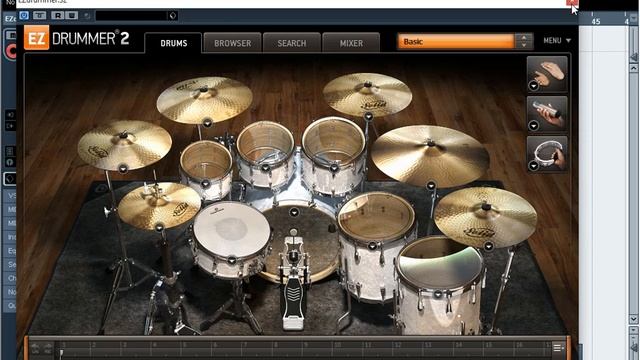This screenshot has width=640, height=360.
Task: Hit the far-left crash cymbal
Action: pyautogui.click(x=124, y=145)
